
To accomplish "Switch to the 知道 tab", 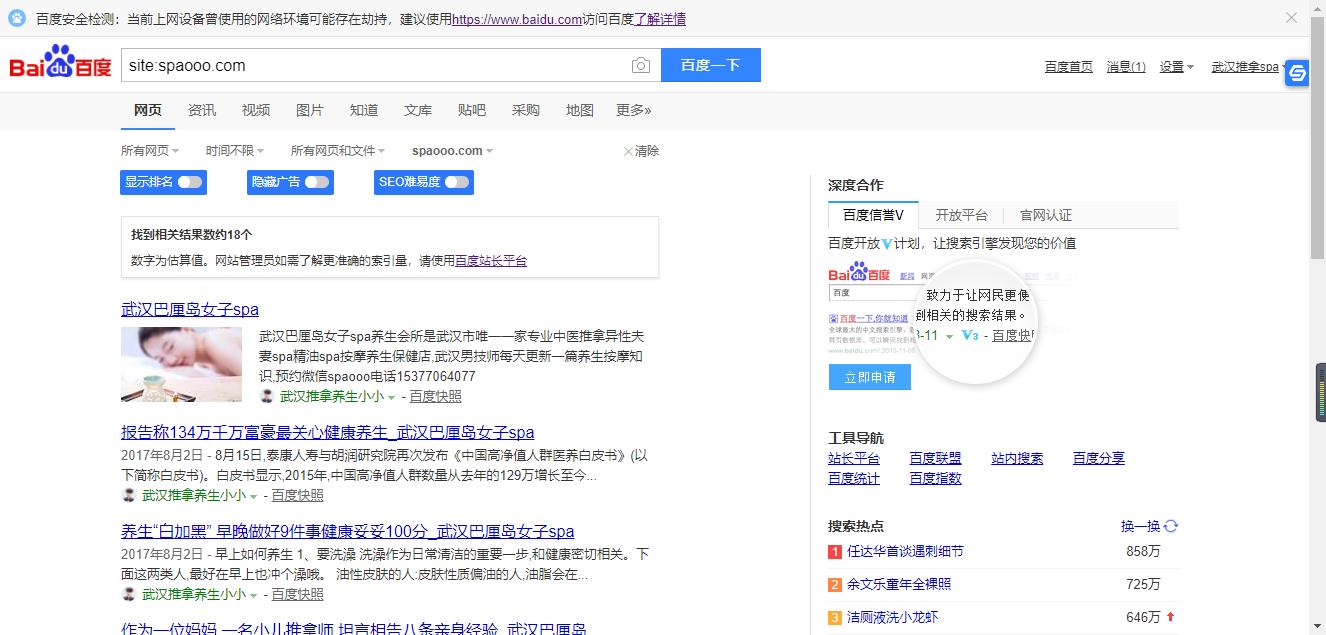I will click(x=364, y=110).
